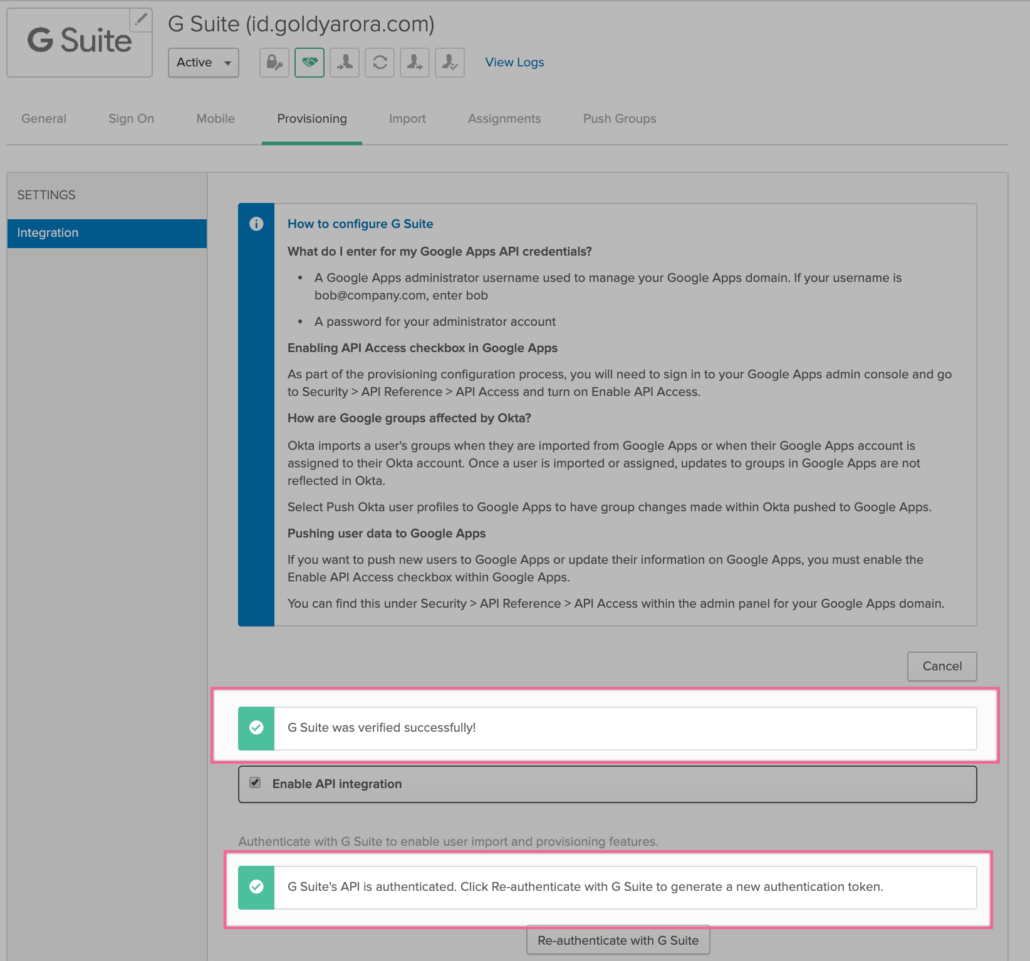
Task: Click the circular sync arrows icon
Action: 380,62
